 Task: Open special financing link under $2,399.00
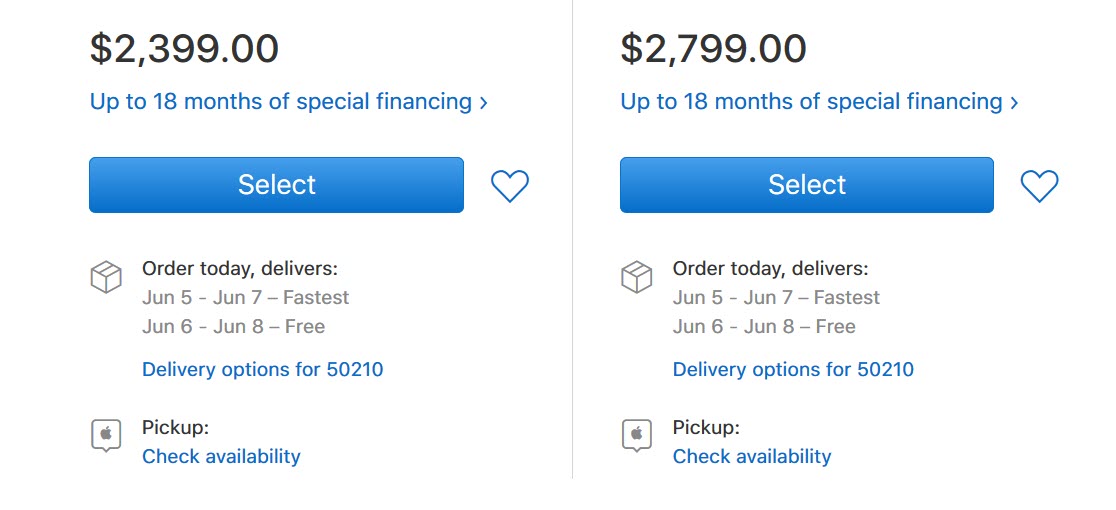pyautogui.click(x=288, y=102)
